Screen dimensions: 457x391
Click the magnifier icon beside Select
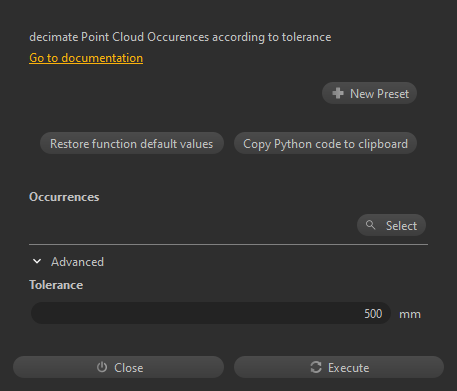370,225
